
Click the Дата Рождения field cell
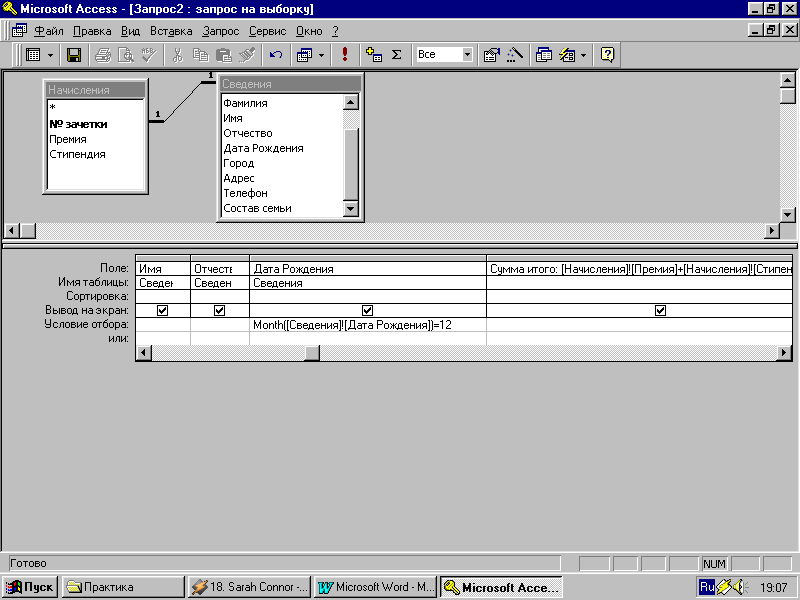coord(368,269)
